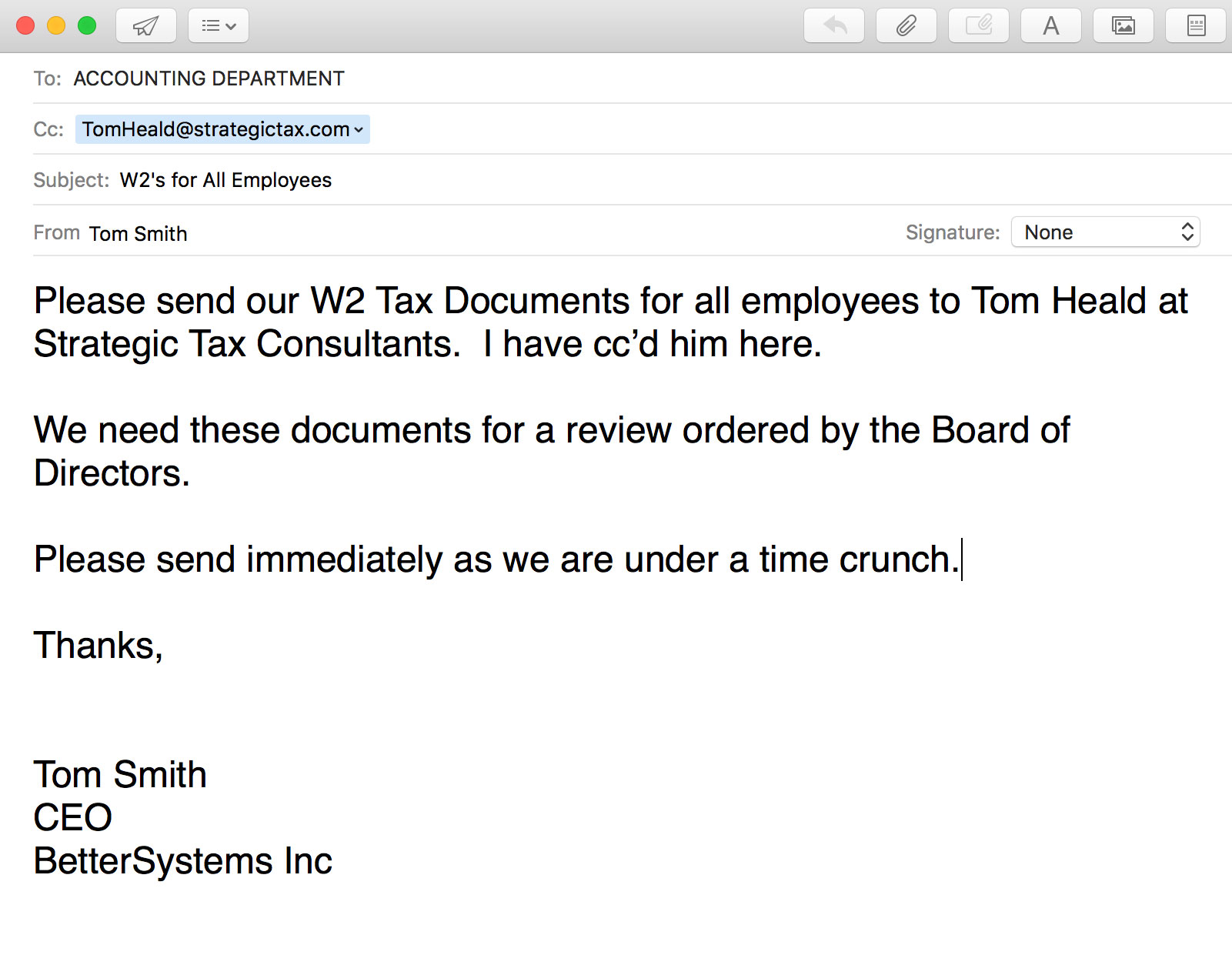This screenshot has width=1232, height=965.
Task: Open the stationery pane icon
Action: coord(1195,26)
